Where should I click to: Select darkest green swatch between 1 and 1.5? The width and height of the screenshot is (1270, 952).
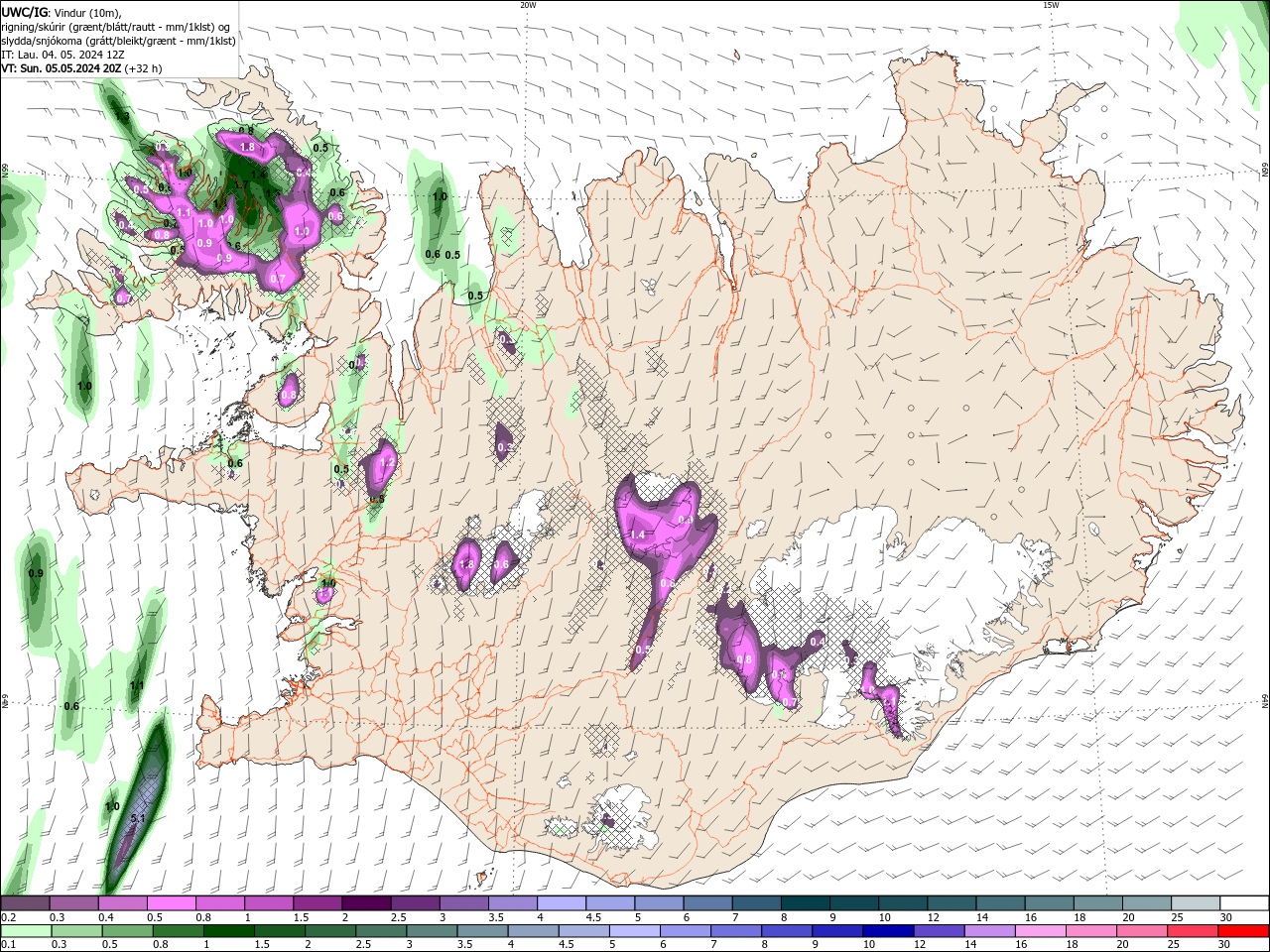tap(228, 931)
